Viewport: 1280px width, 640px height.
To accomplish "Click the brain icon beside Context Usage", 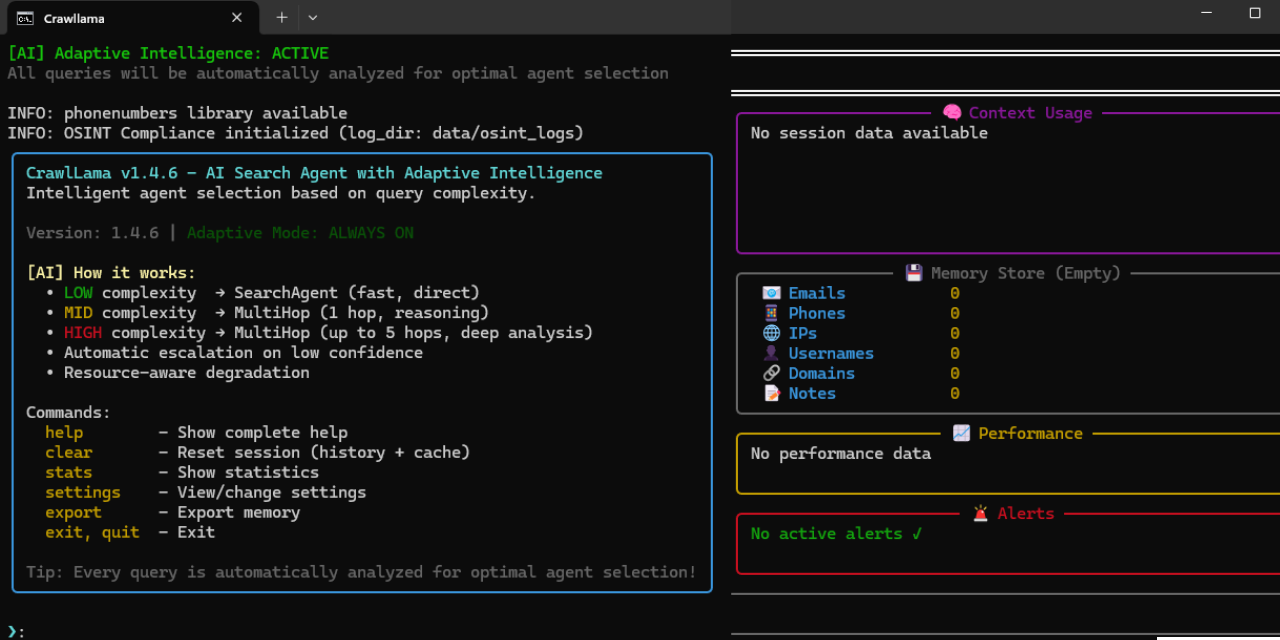I will click(952, 113).
